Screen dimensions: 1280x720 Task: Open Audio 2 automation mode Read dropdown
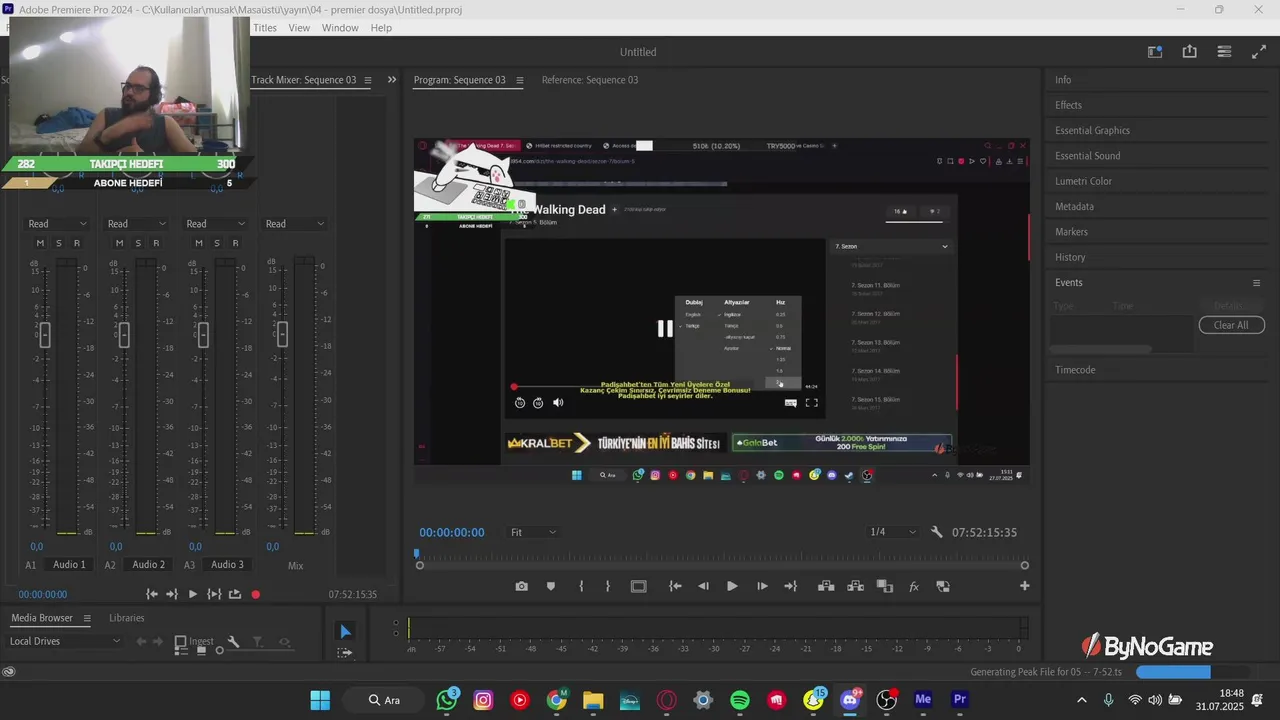pos(137,224)
